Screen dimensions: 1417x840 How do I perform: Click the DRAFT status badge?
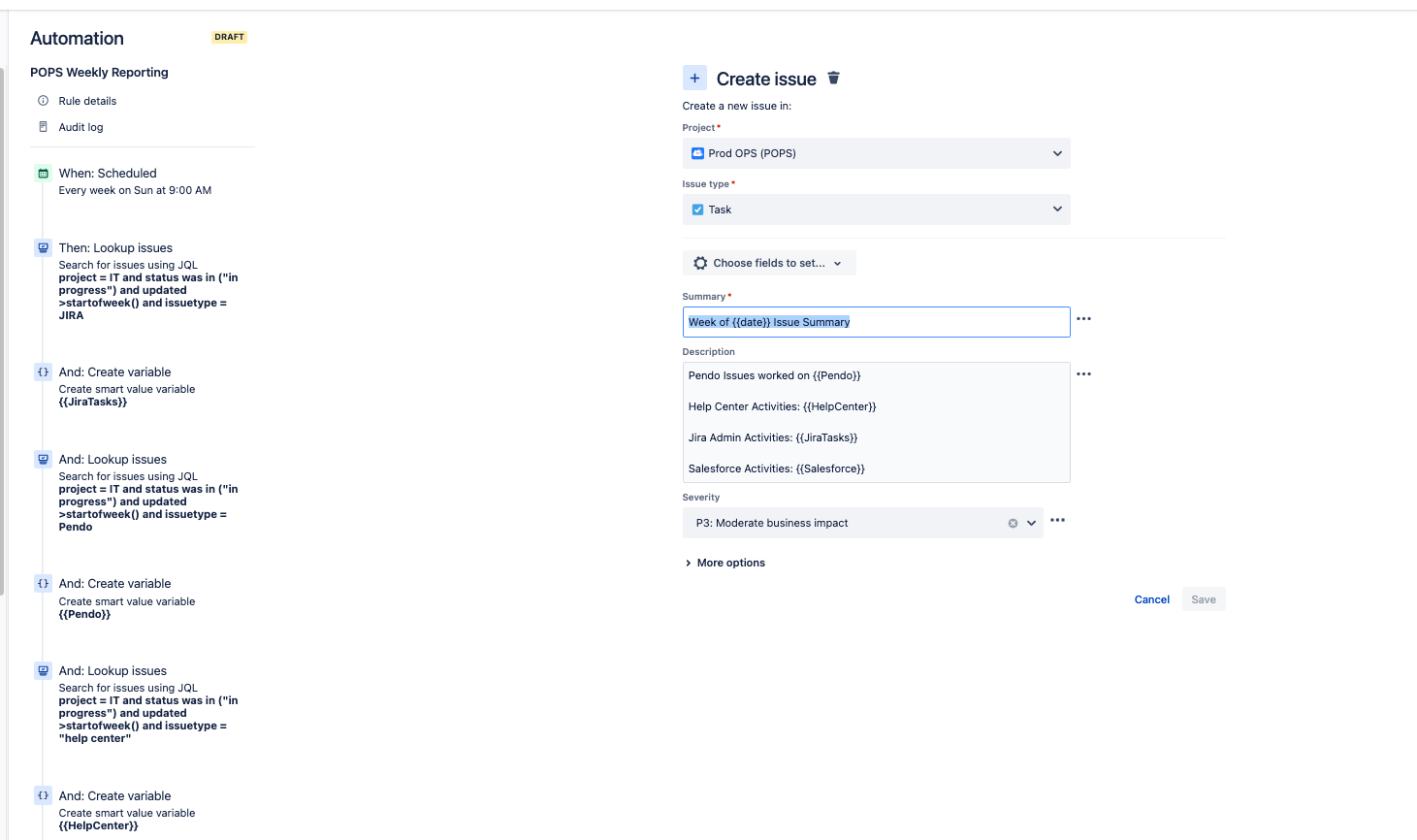pyautogui.click(x=230, y=38)
